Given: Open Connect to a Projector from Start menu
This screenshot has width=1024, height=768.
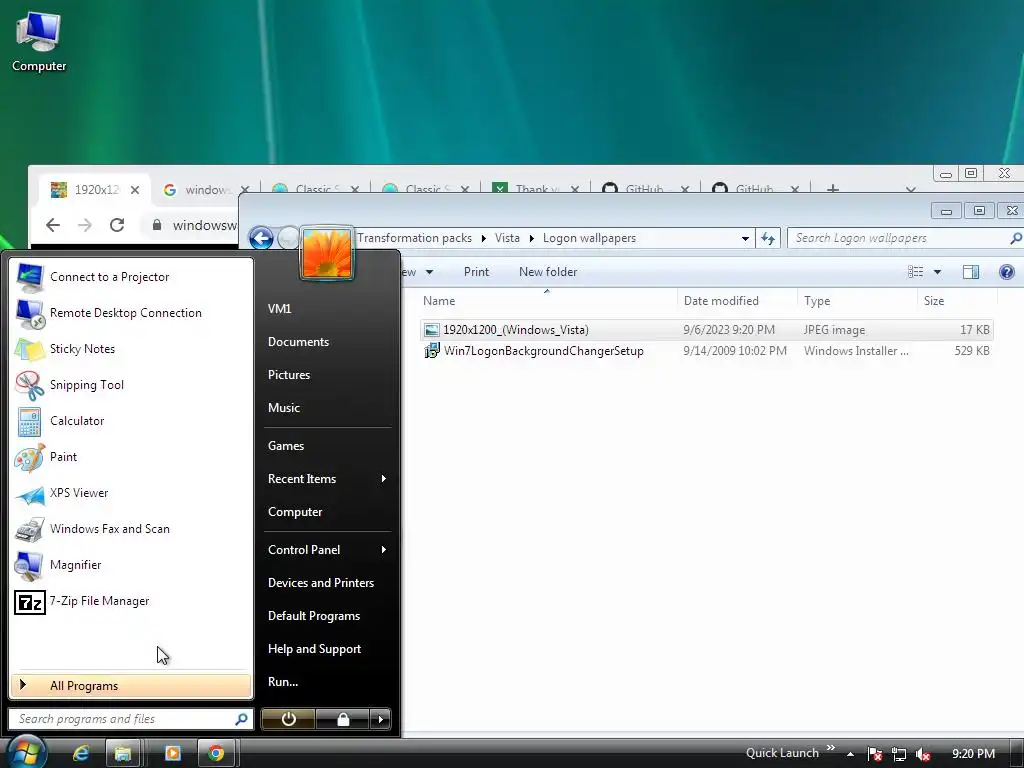Looking at the screenshot, I should pyautogui.click(x=131, y=277).
